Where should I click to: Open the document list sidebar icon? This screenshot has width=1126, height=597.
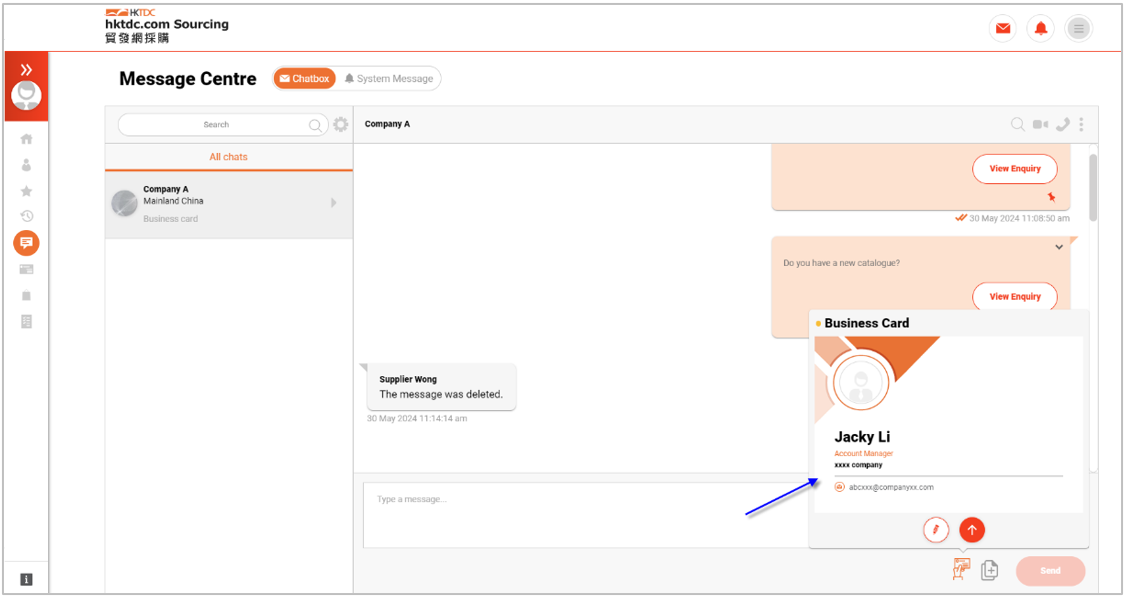[26, 321]
